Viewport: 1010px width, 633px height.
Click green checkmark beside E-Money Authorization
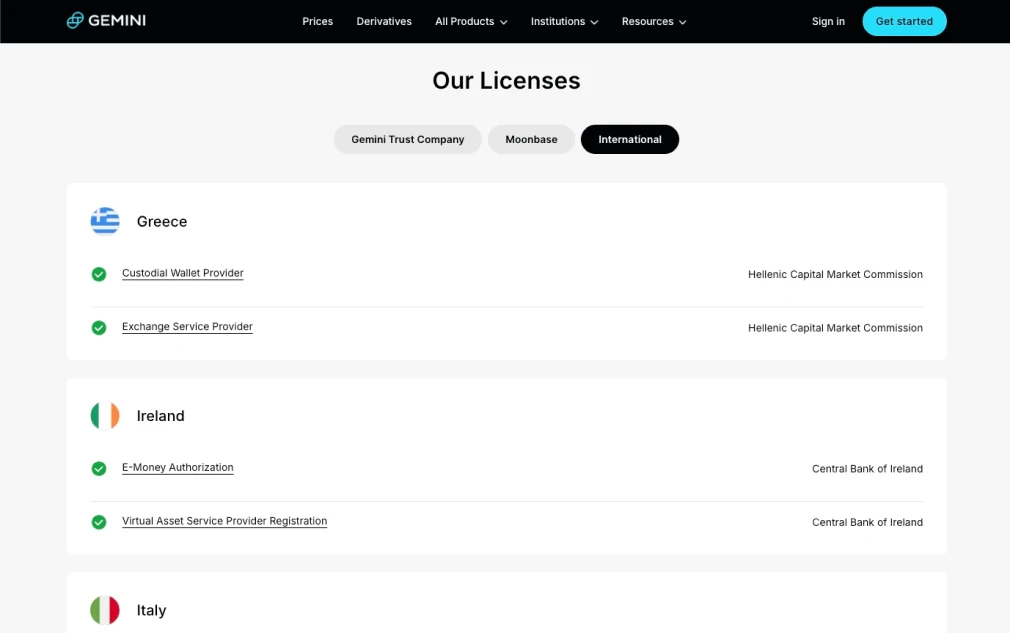tap(99, 469)
